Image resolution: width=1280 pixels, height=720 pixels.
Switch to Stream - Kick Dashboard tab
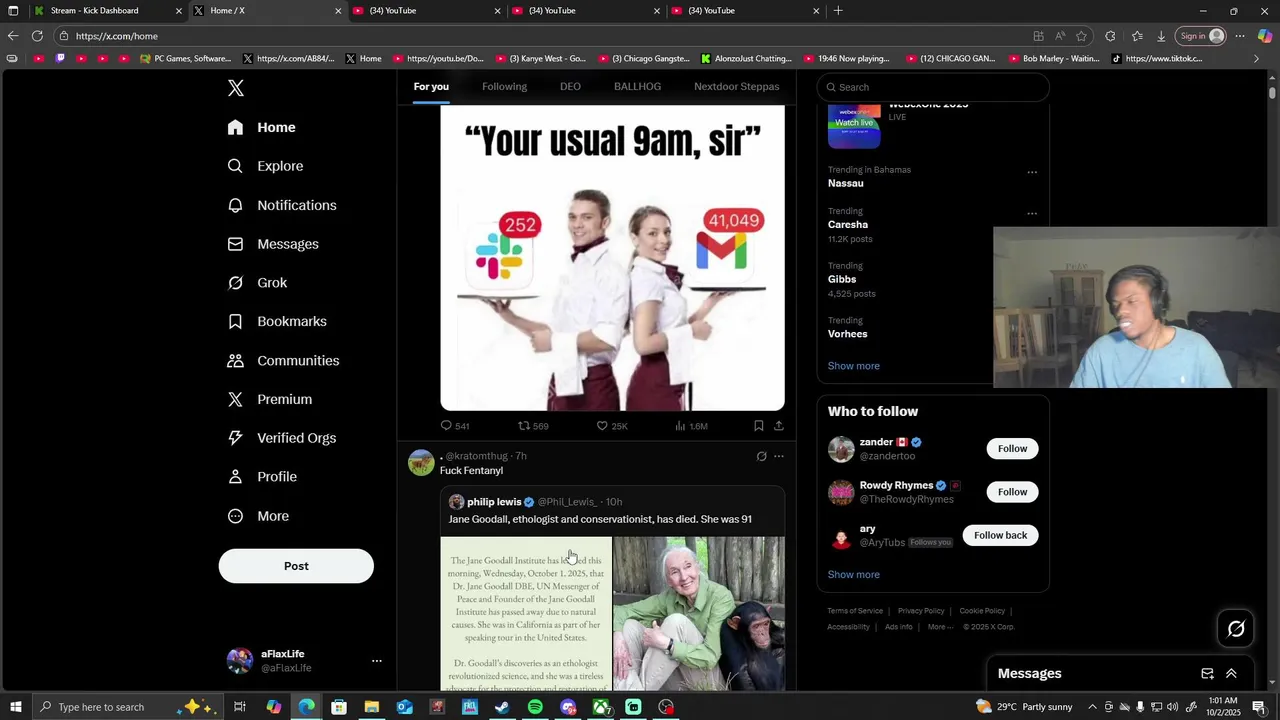click(x=108, y=11)
